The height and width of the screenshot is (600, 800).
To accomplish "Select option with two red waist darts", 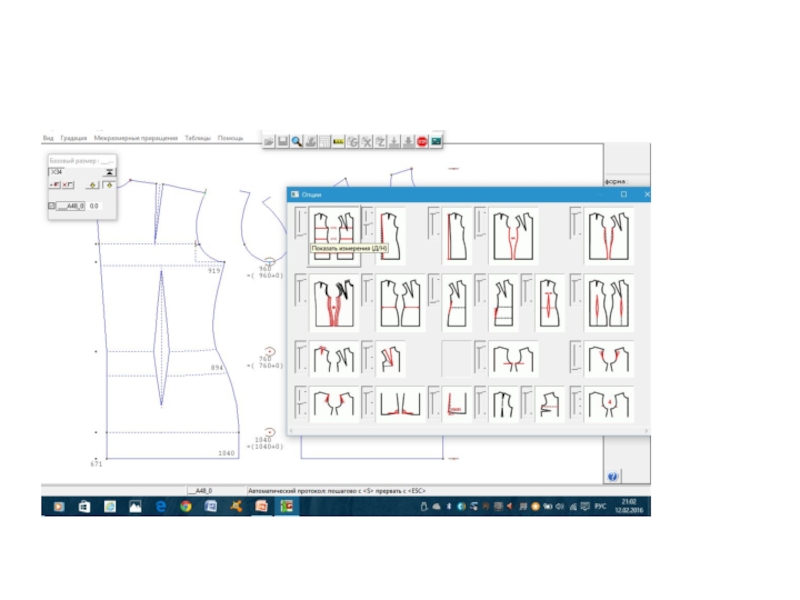I will [609, 303].
